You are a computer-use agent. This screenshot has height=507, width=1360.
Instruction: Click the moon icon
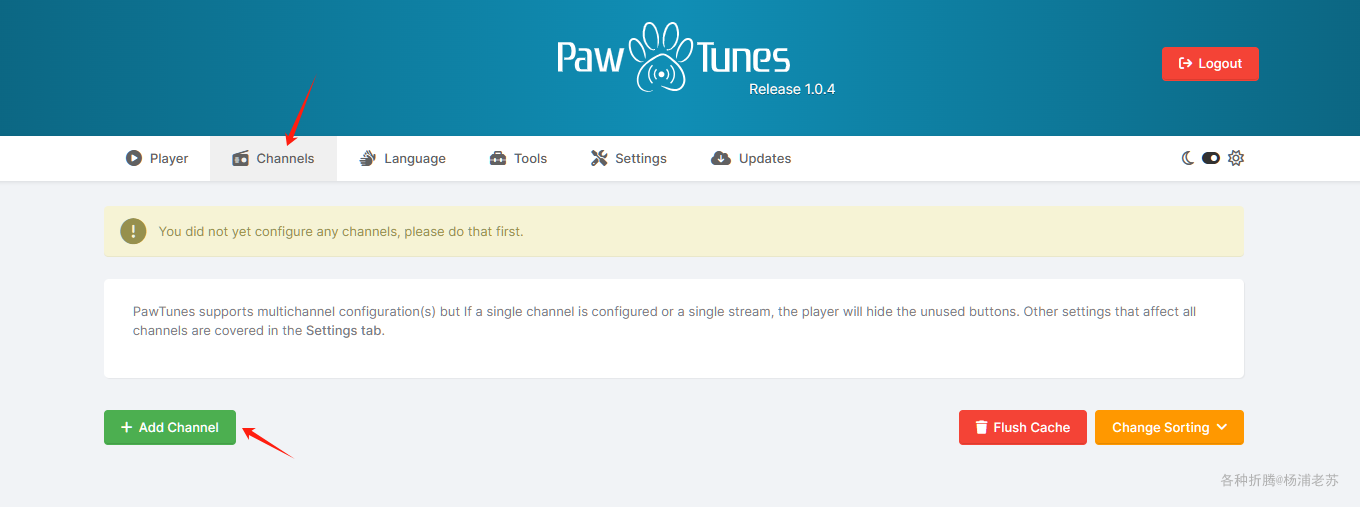tap(1188, 158)
